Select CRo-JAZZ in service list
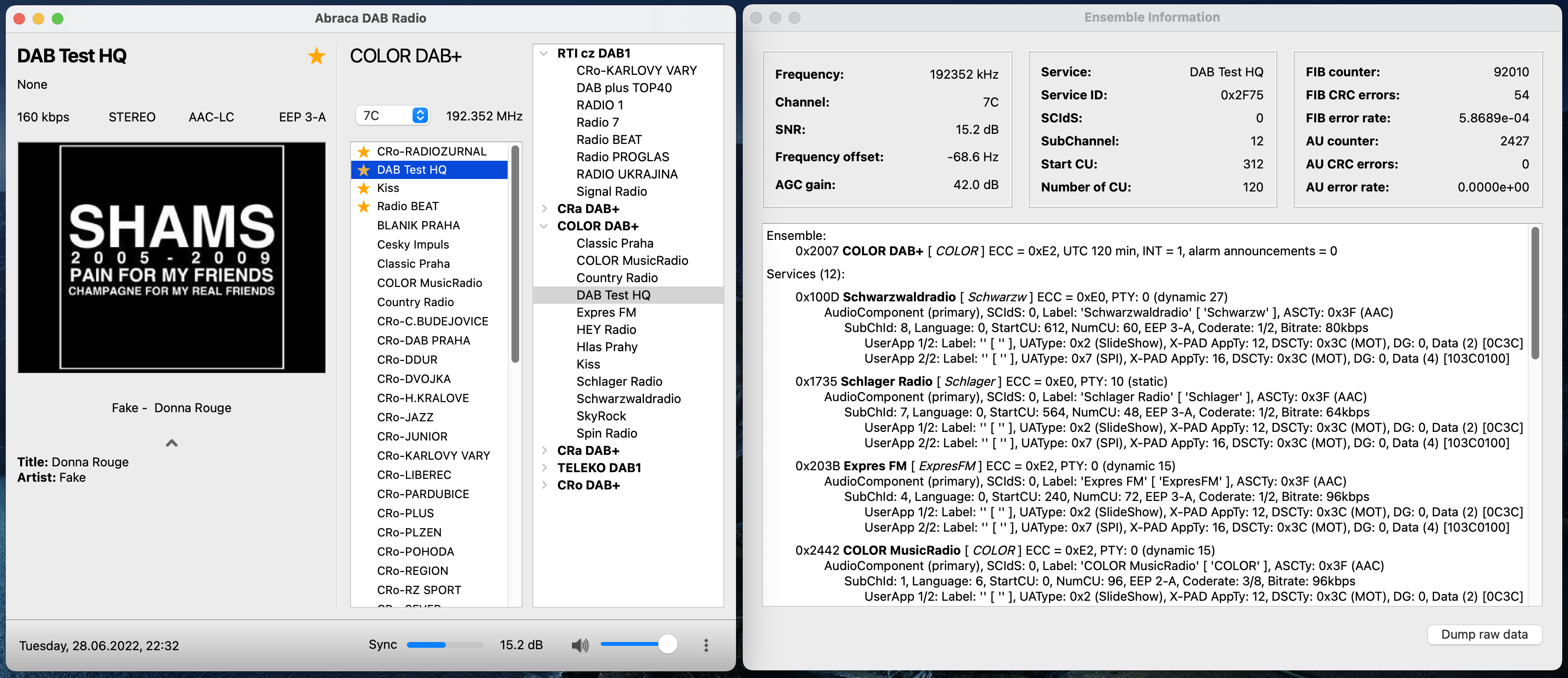This screenshot has width=1568, height=678. (x=430, y=417)
